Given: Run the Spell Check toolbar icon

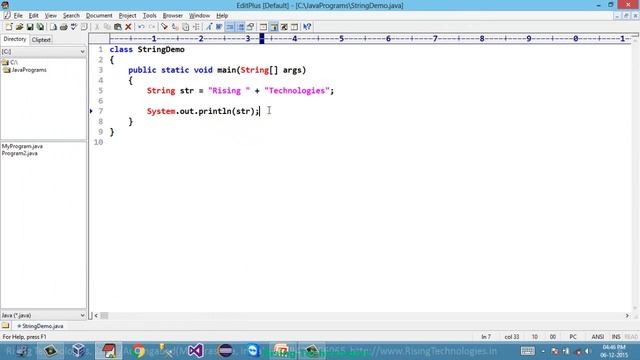Looking at the screenshot, I should (x=74, y=27).
